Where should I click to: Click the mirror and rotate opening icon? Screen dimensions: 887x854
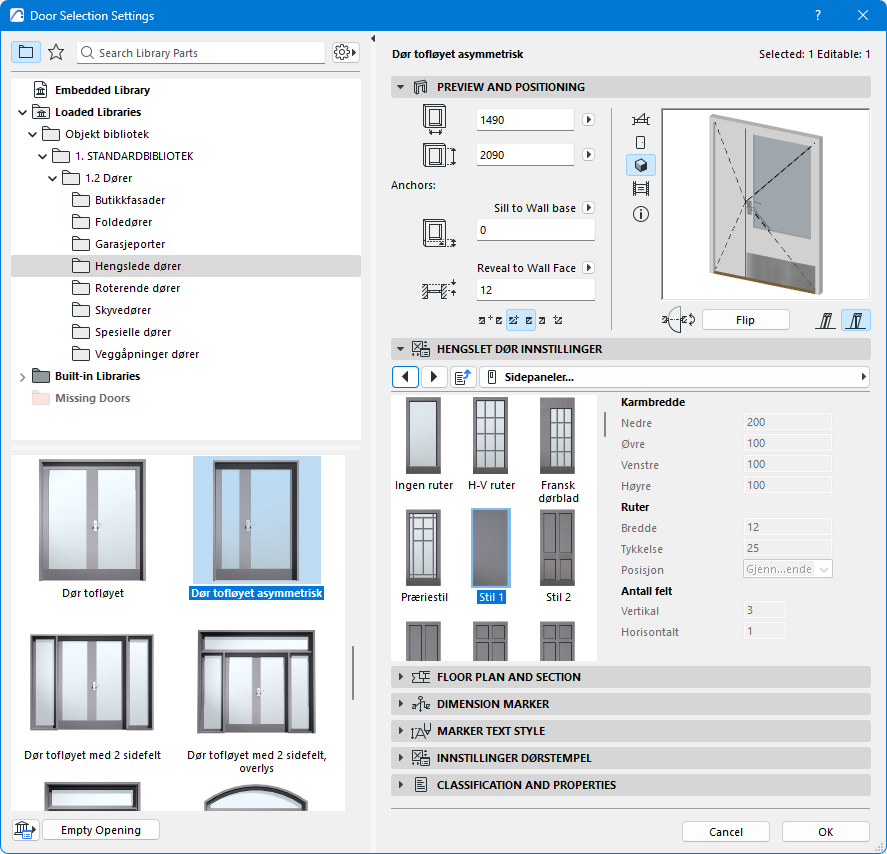point(678,320)
